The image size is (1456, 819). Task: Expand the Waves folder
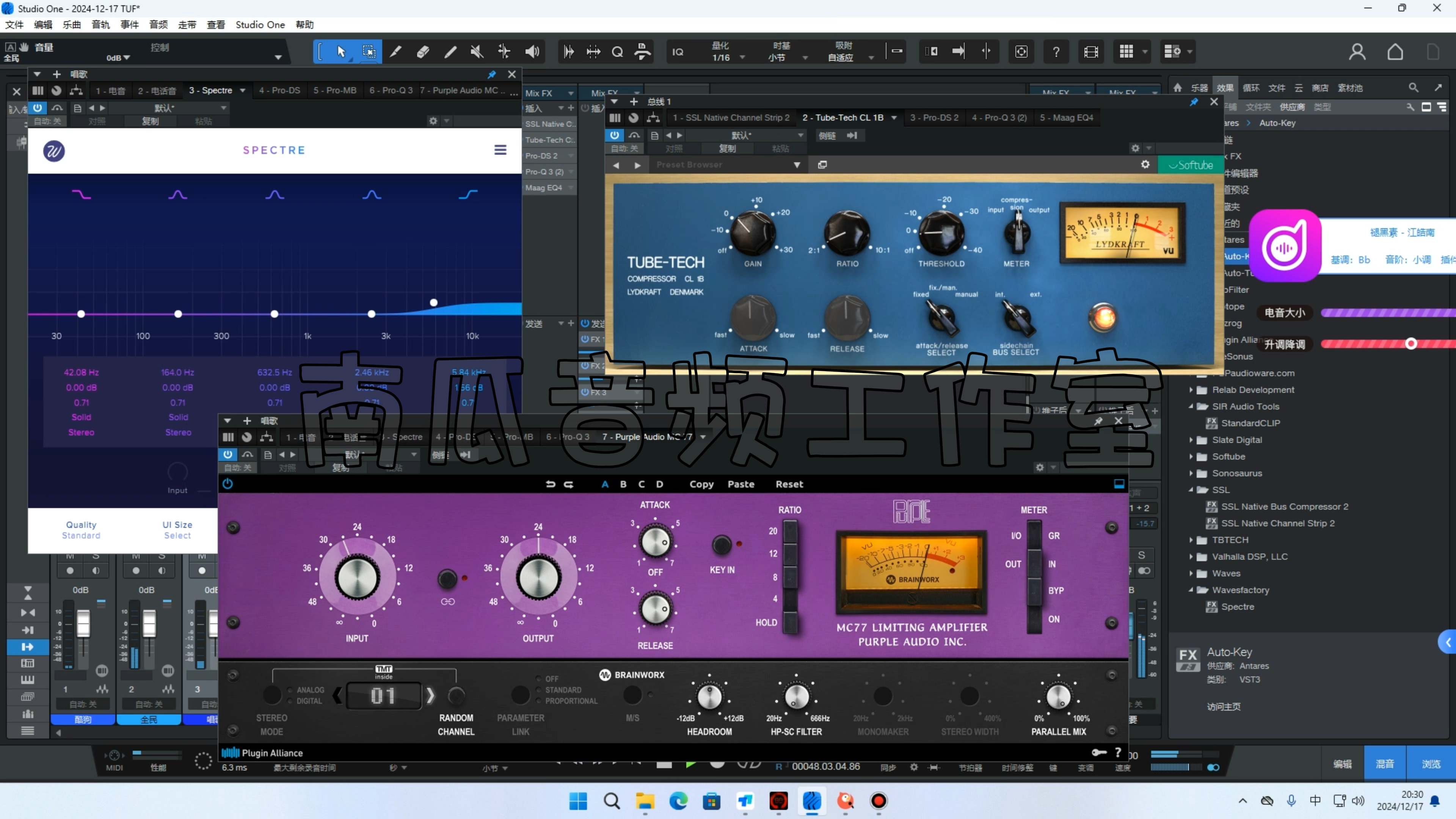(1190, 573)
